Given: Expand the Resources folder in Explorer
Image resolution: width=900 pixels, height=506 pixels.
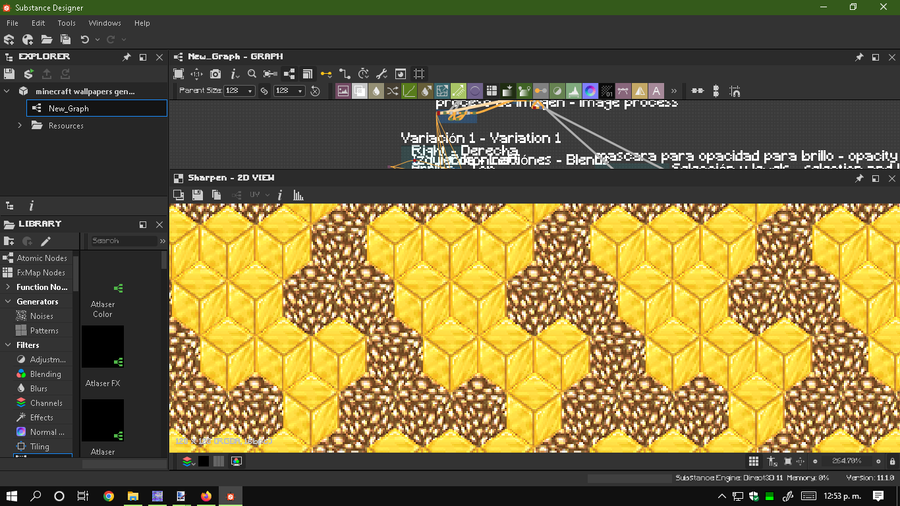Looking at the screenshot, I should tap(20, 126).
